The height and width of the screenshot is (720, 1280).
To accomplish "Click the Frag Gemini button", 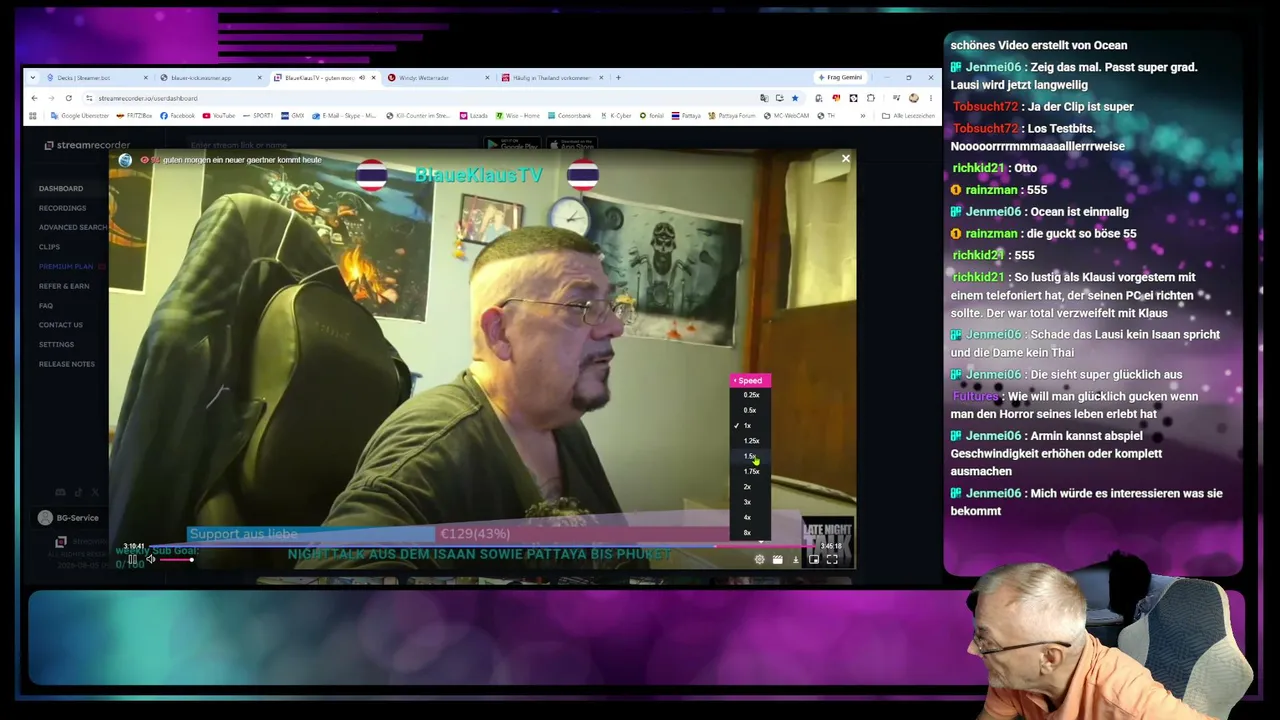I will tap(840, 78).
